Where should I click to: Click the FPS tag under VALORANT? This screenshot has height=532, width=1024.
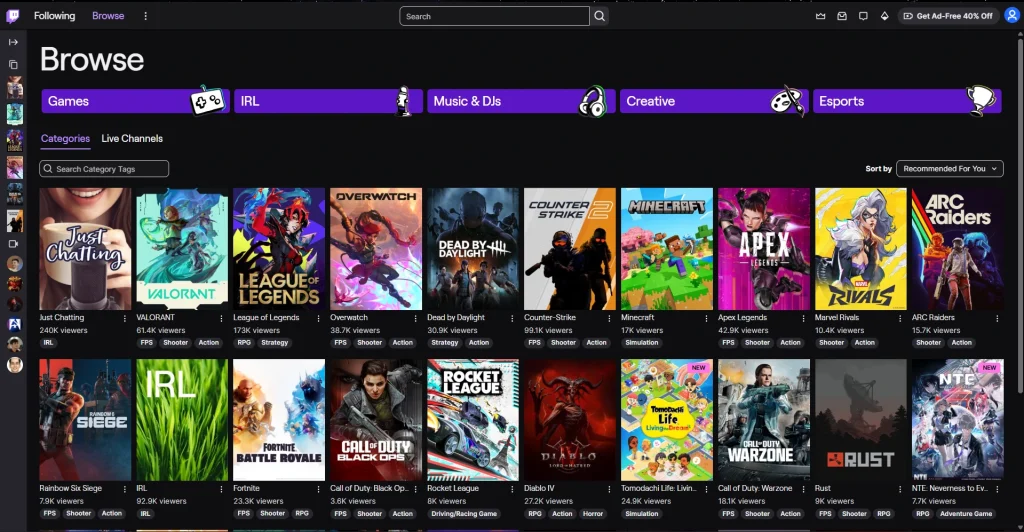tap(147, 343)
